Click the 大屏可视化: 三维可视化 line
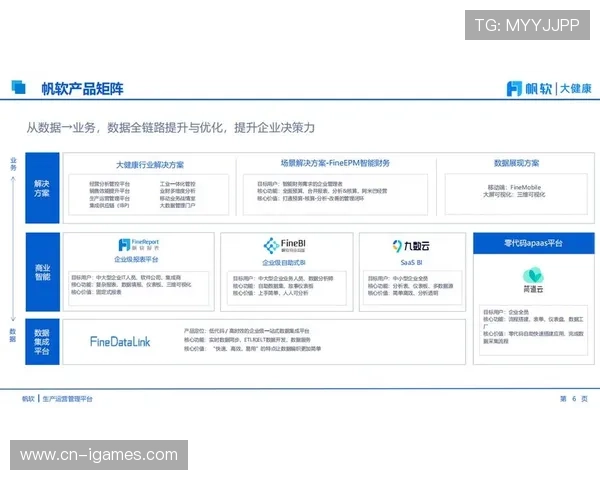The height and width of the screenshot is (480, 600). [514, 194]
